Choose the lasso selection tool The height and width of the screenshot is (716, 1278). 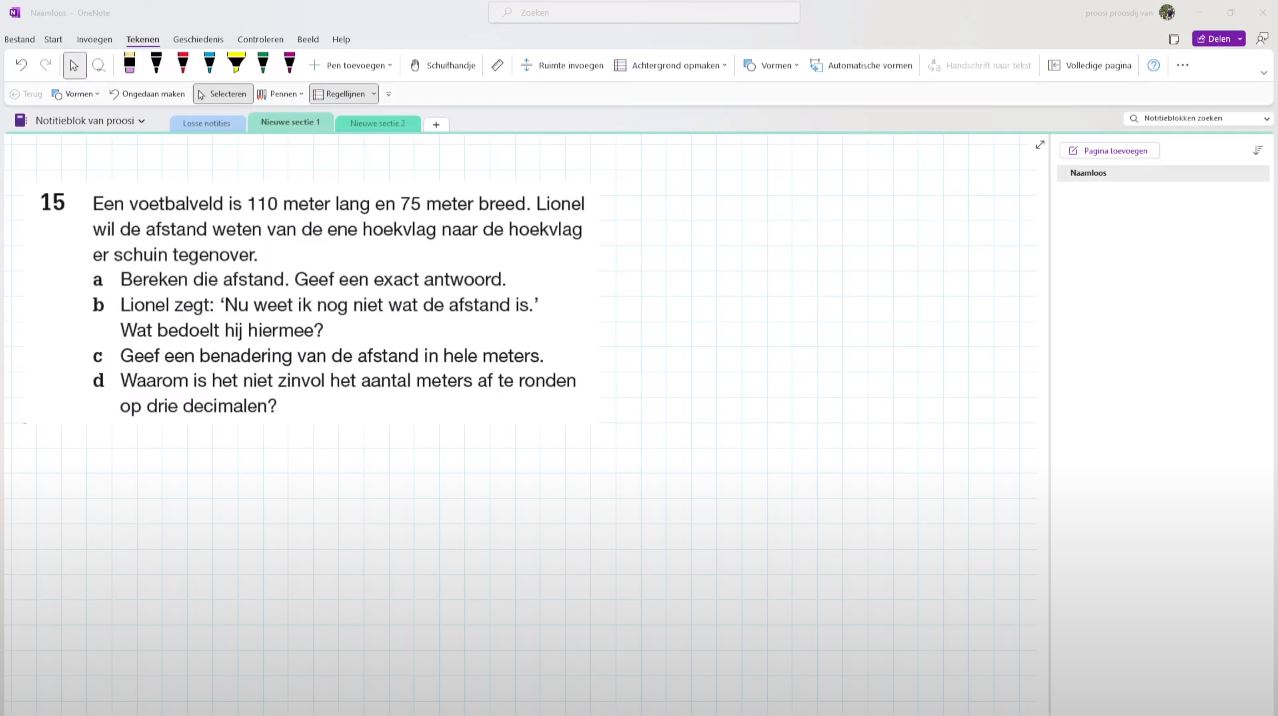click(99, 66)
